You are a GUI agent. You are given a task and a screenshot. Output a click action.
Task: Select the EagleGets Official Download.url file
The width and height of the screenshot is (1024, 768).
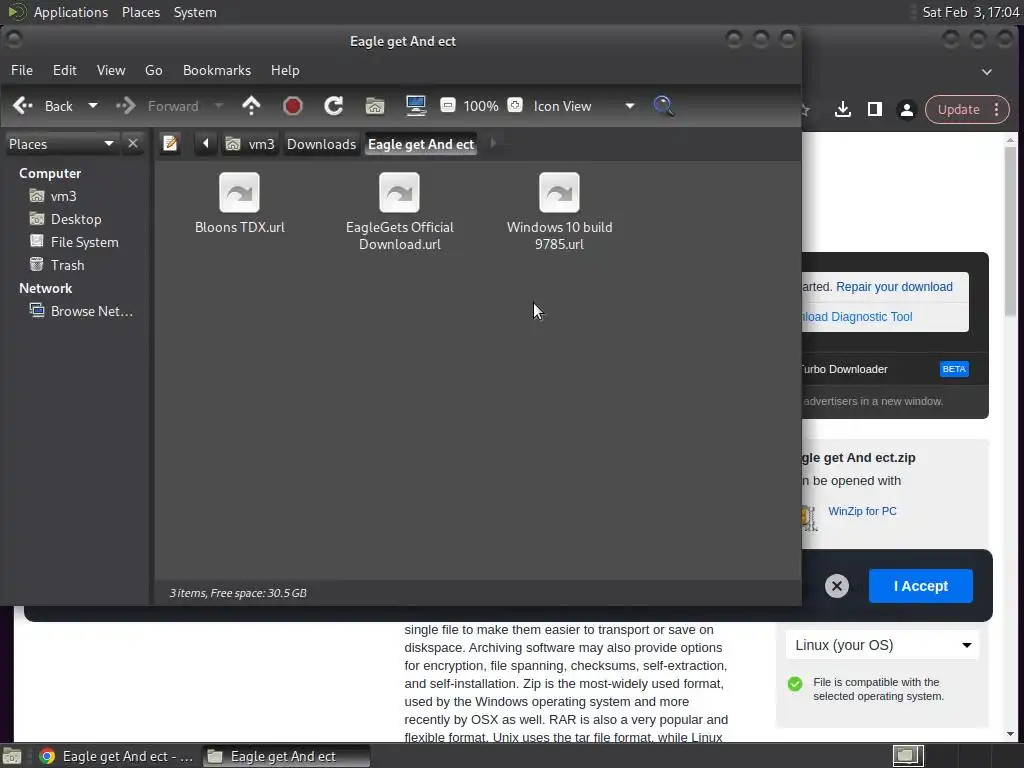pos(400,212)
